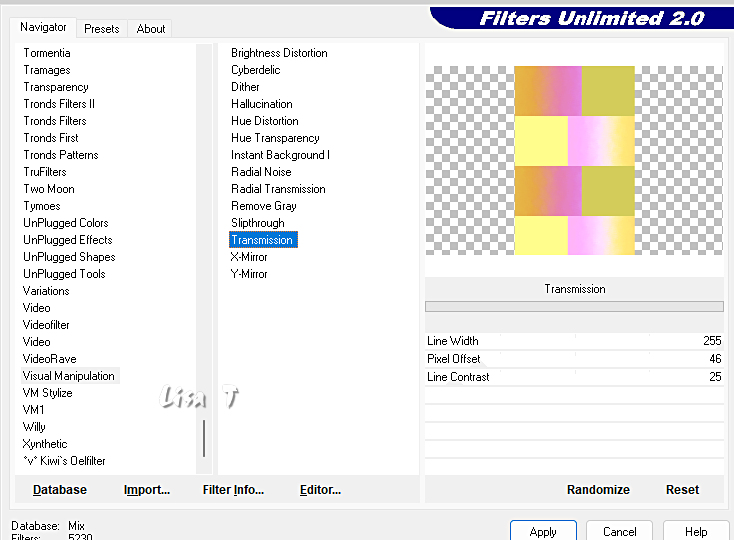Choose Y-Mirror filter
Viewport: 734px width, 540px height.
pyautogui.click(x=249, y=274)
